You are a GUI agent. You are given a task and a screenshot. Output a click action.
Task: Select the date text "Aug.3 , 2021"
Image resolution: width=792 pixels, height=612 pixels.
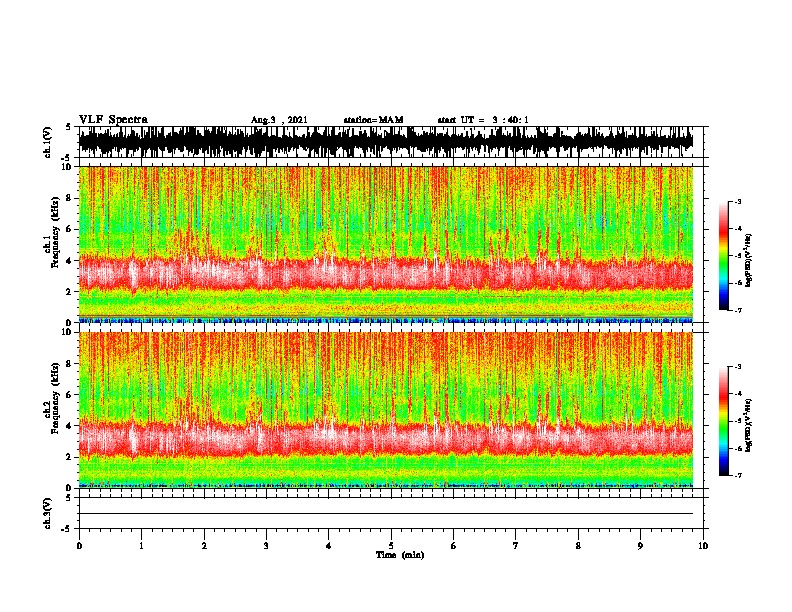click(x=279, y=120)
